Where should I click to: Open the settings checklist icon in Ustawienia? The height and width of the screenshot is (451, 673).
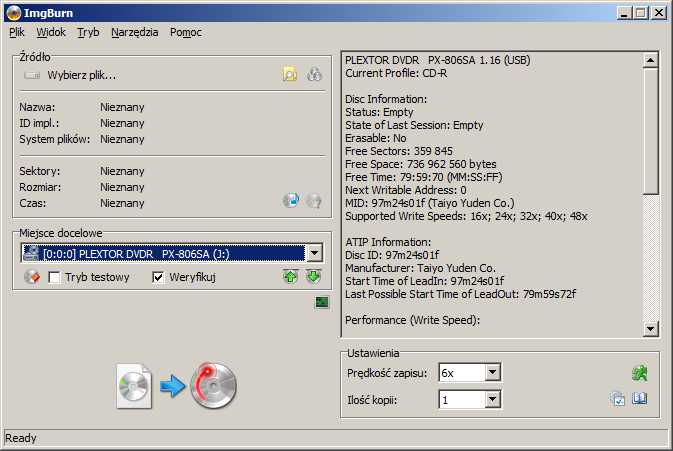(x=617, y=399)
